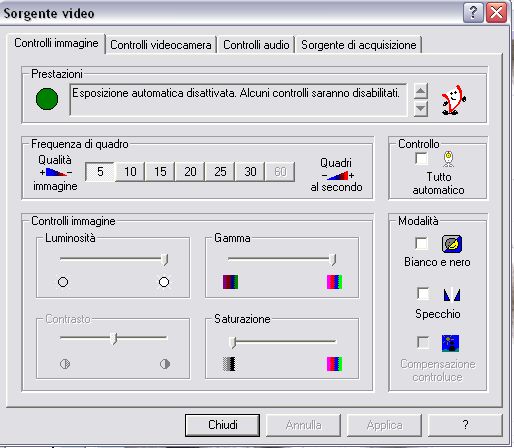The image size is (514, 448).
Task: Click the Luminosità slider handle
Action: pos(164,259)
